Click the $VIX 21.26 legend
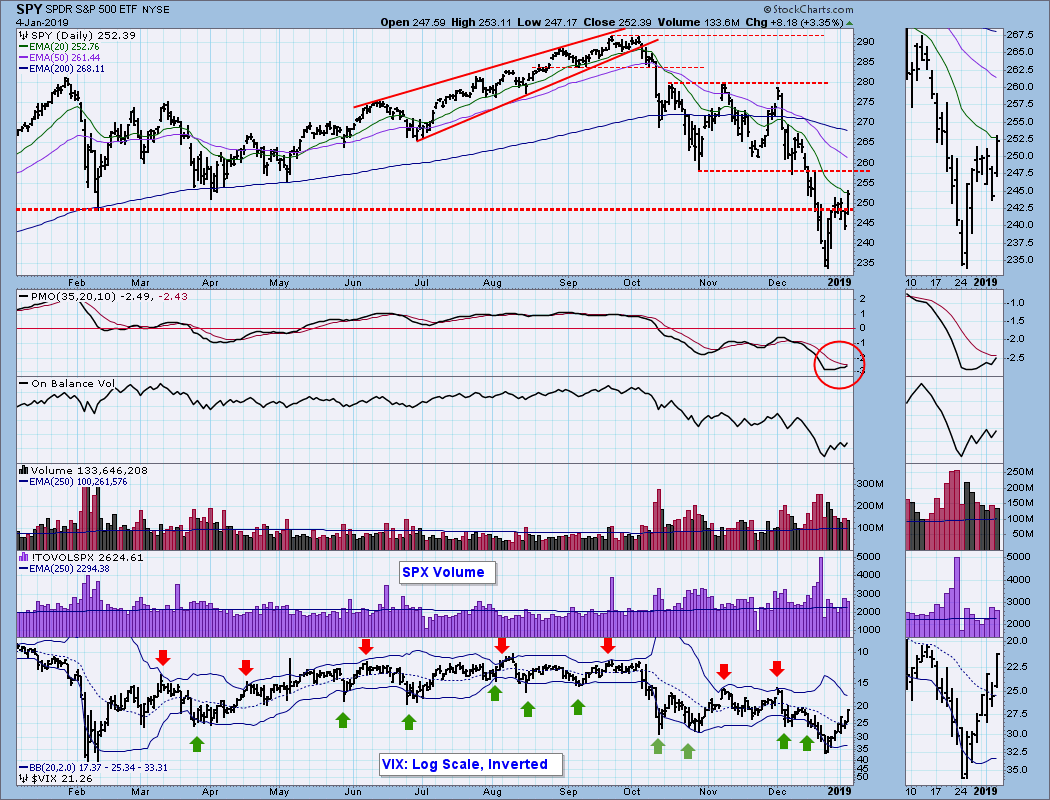Screen dimensions: 1050x800 point(62,779)
